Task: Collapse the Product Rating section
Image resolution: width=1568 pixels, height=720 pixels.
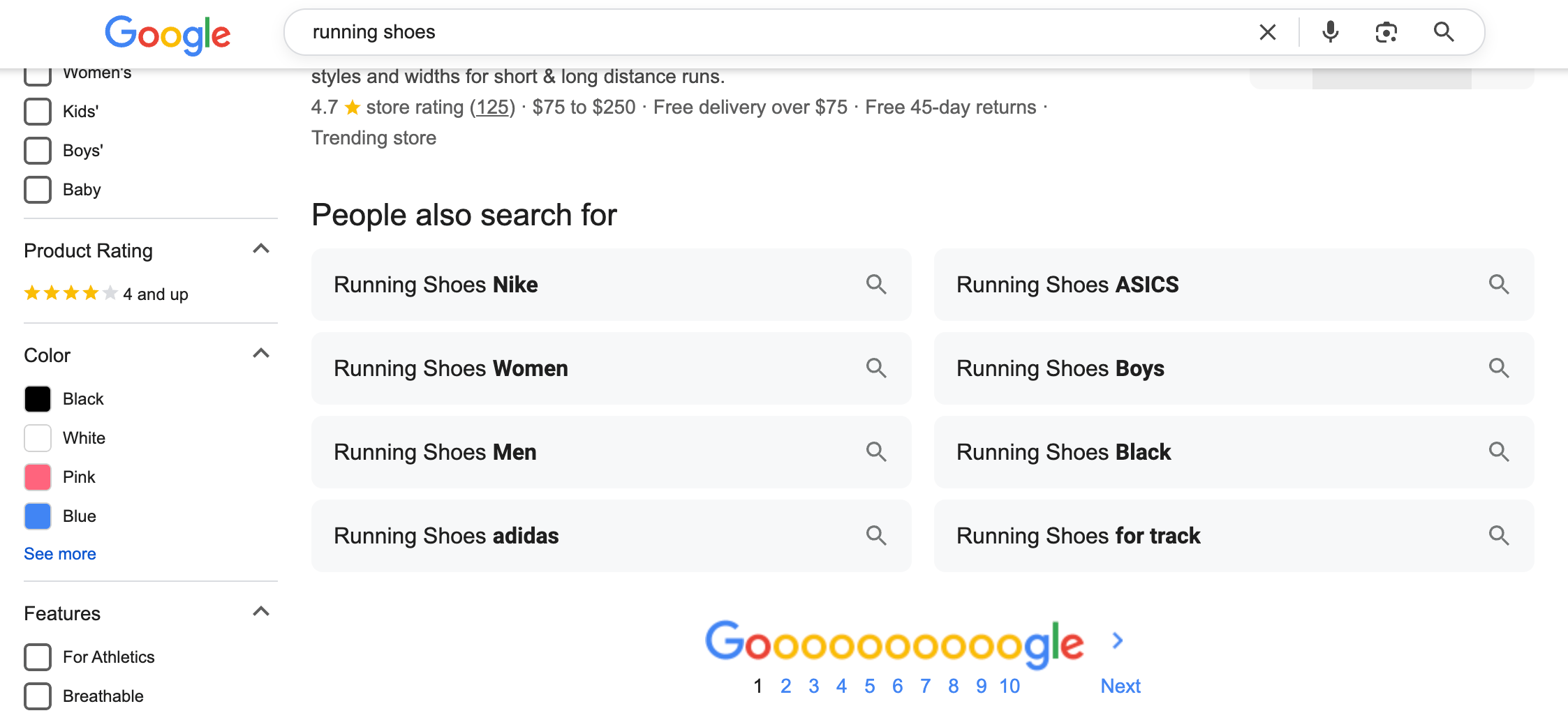Action: pos(261,248)
